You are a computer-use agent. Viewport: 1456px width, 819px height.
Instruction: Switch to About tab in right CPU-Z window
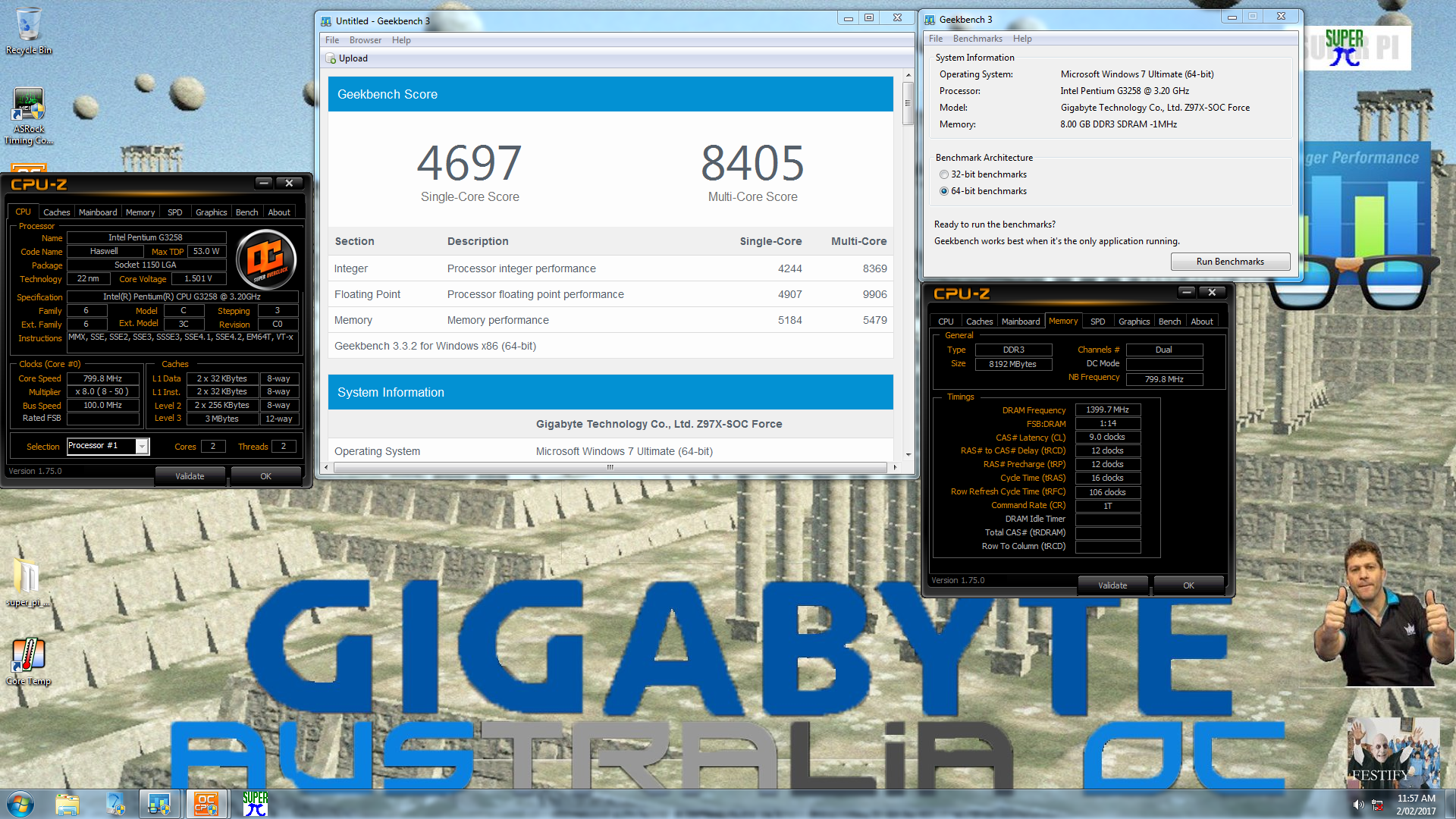pos(1202,322)
